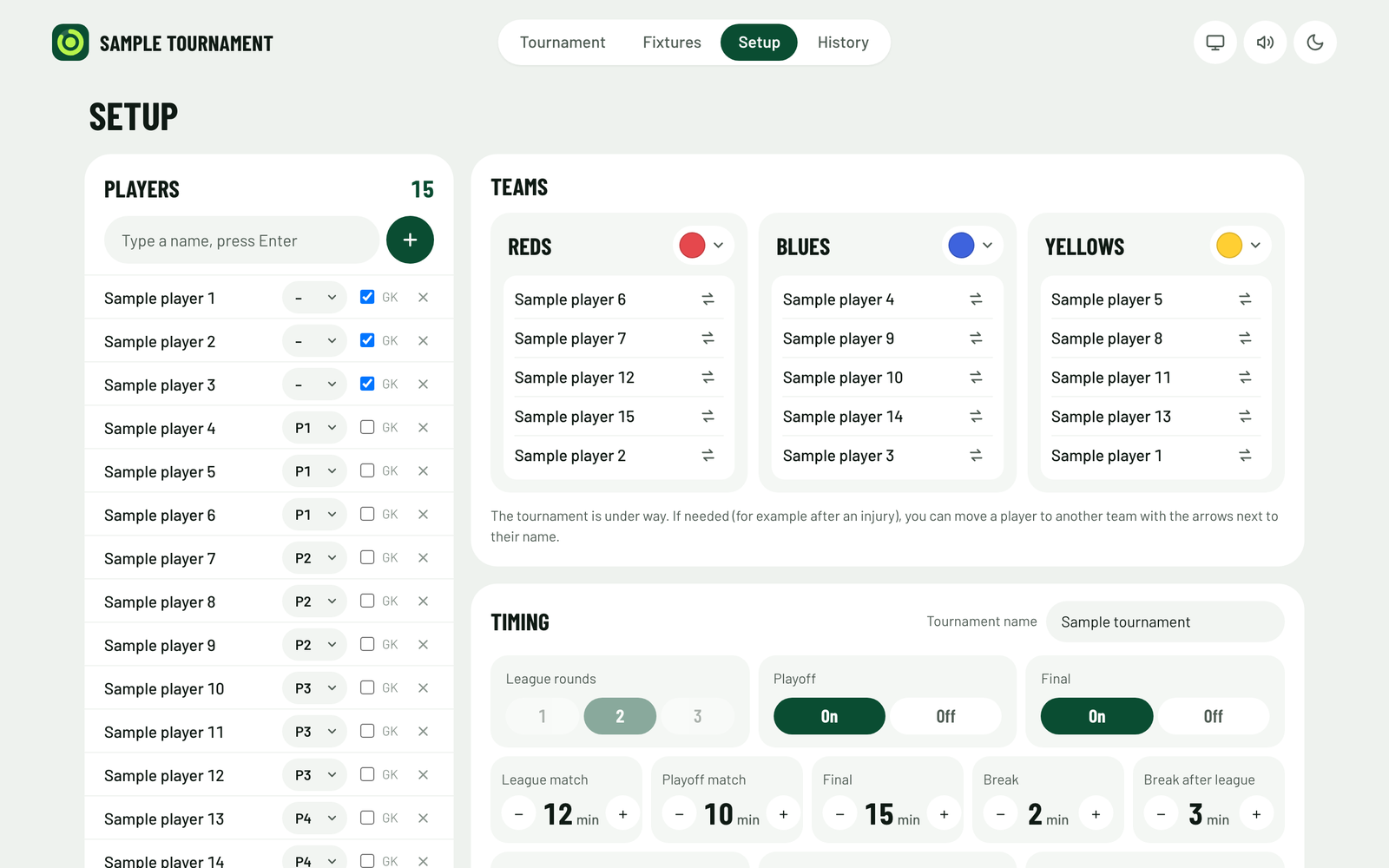Switch to dark mode moon icon
The image size is (1389, 868).
(1315, 43)
